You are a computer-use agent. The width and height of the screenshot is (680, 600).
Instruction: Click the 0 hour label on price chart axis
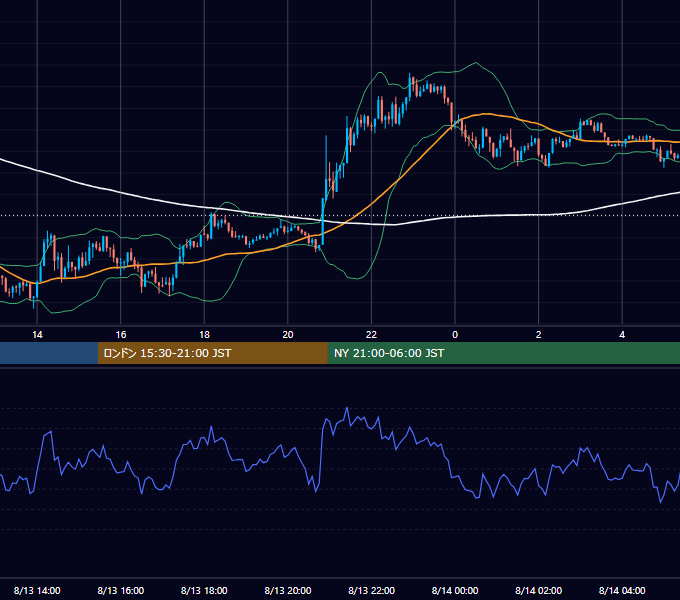[455, 335]
